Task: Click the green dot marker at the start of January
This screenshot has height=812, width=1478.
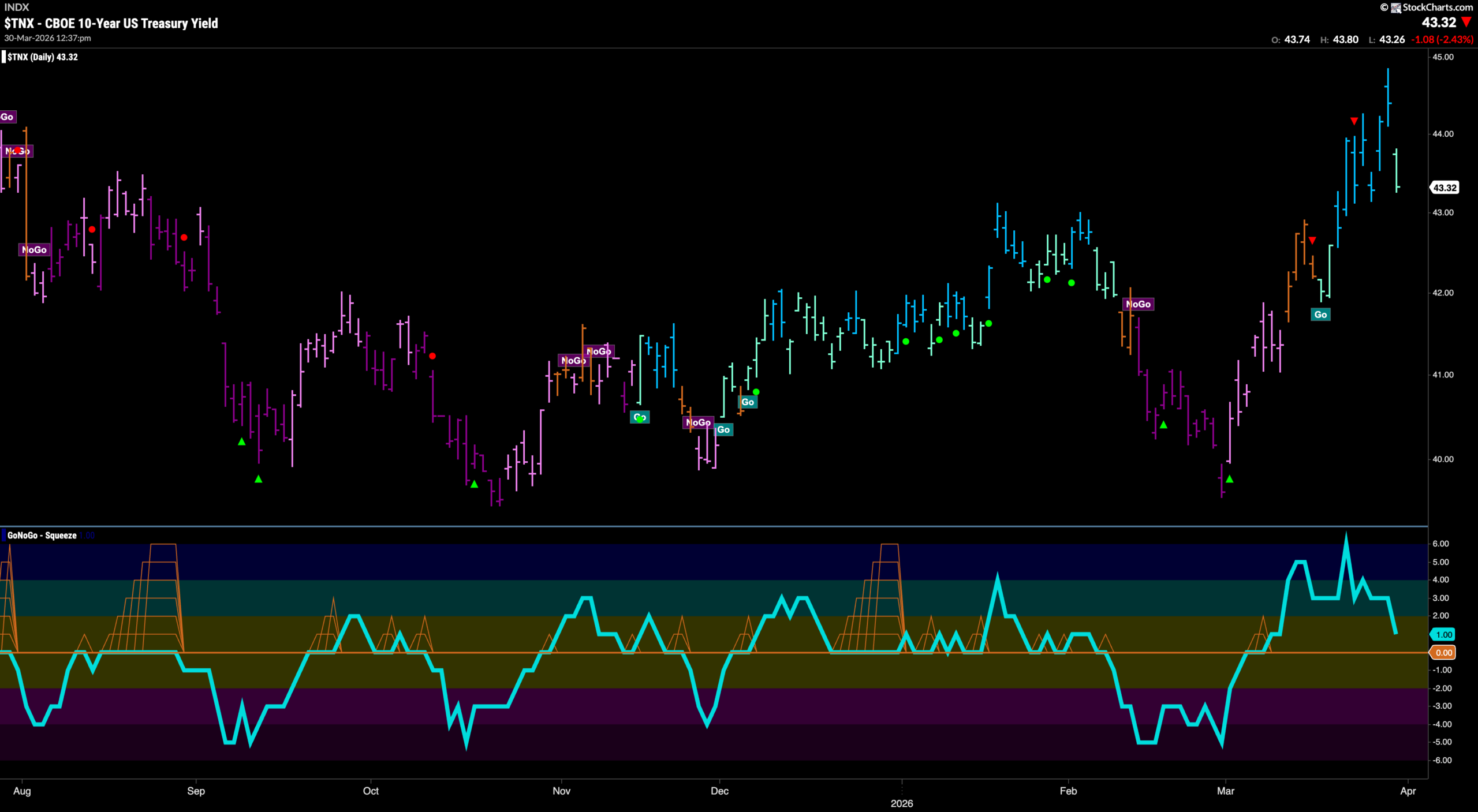Action: [906, 342]
